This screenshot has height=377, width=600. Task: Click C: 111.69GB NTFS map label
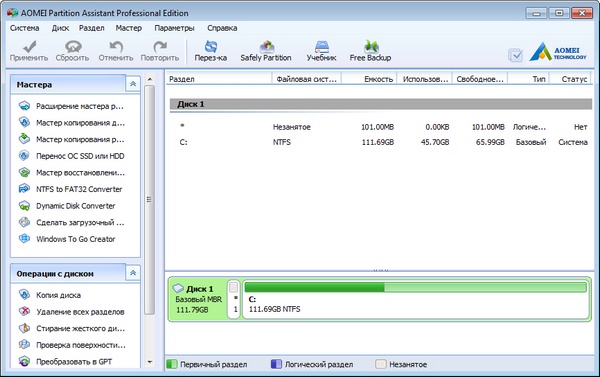tap(274, 305)
